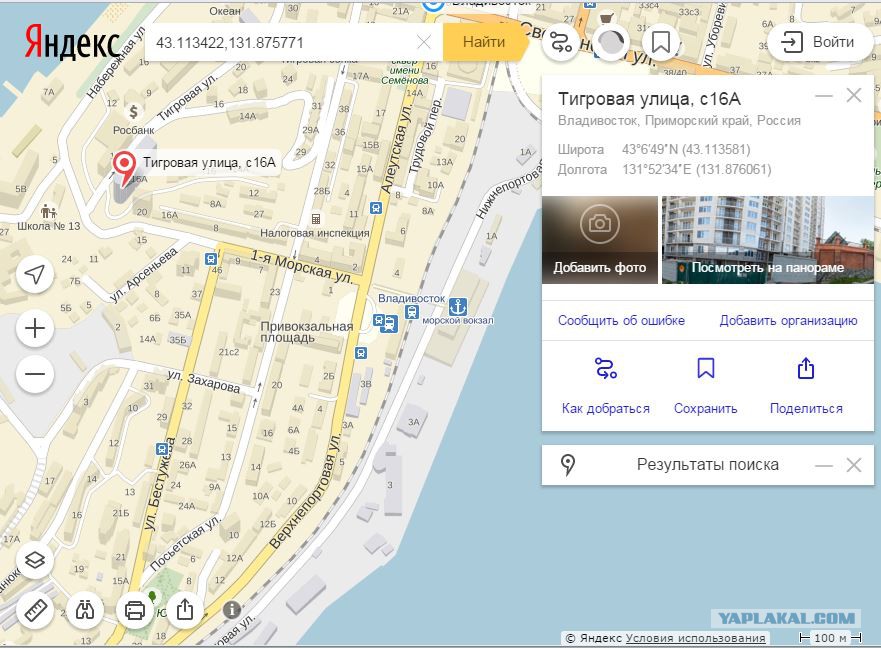Click the Широта latitude value

tap(686, 149)
